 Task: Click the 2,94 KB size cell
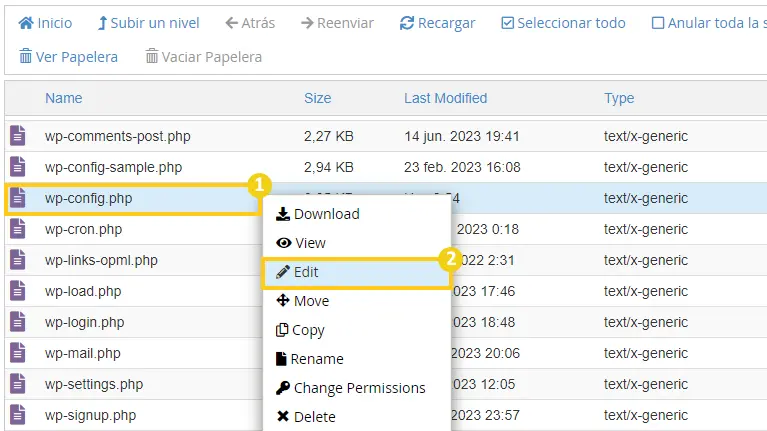tap(328, 167)
